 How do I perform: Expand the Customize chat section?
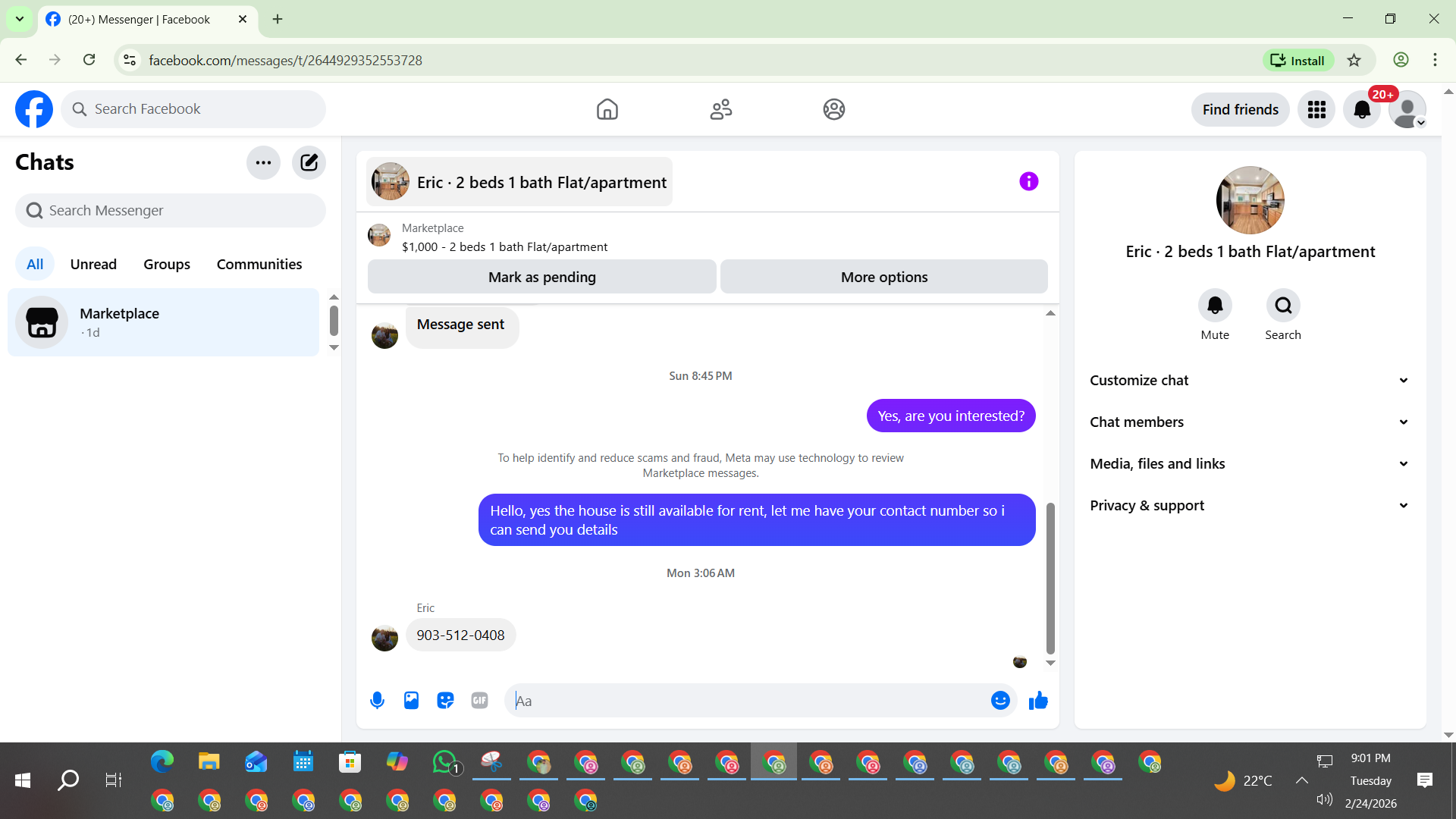tap(1250, 381)
